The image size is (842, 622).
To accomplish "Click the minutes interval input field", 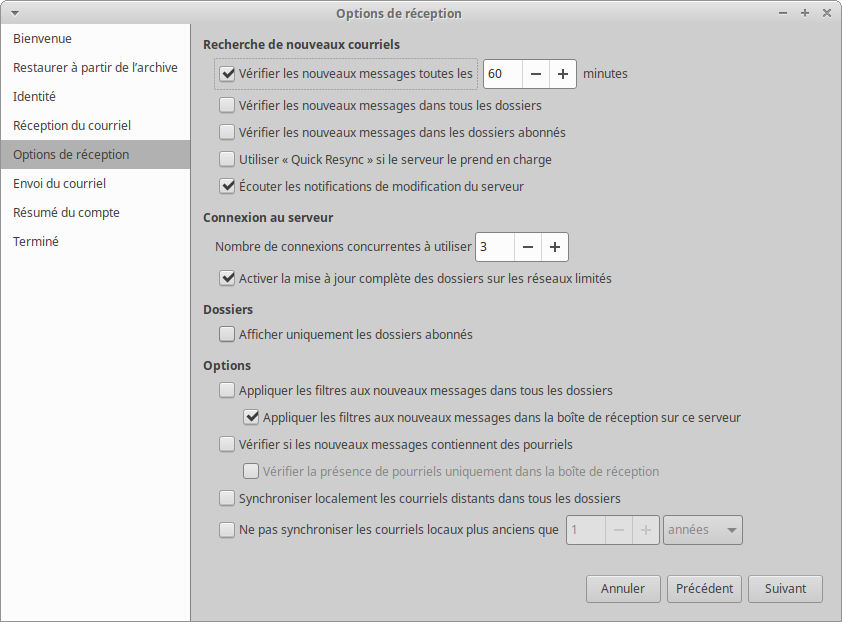I will [502, 74].
